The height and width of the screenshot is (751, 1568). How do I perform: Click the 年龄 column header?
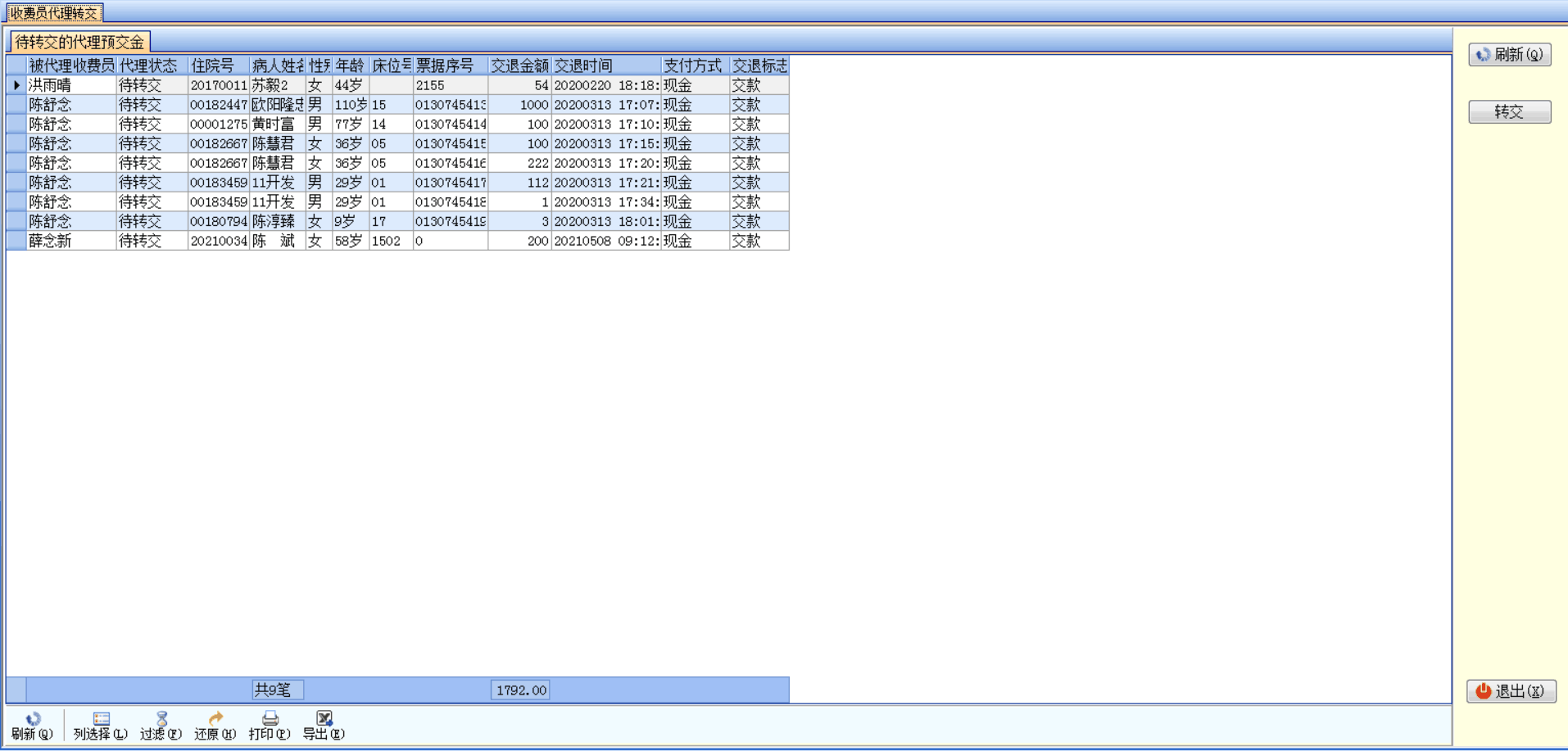click(x=351, y=66)
